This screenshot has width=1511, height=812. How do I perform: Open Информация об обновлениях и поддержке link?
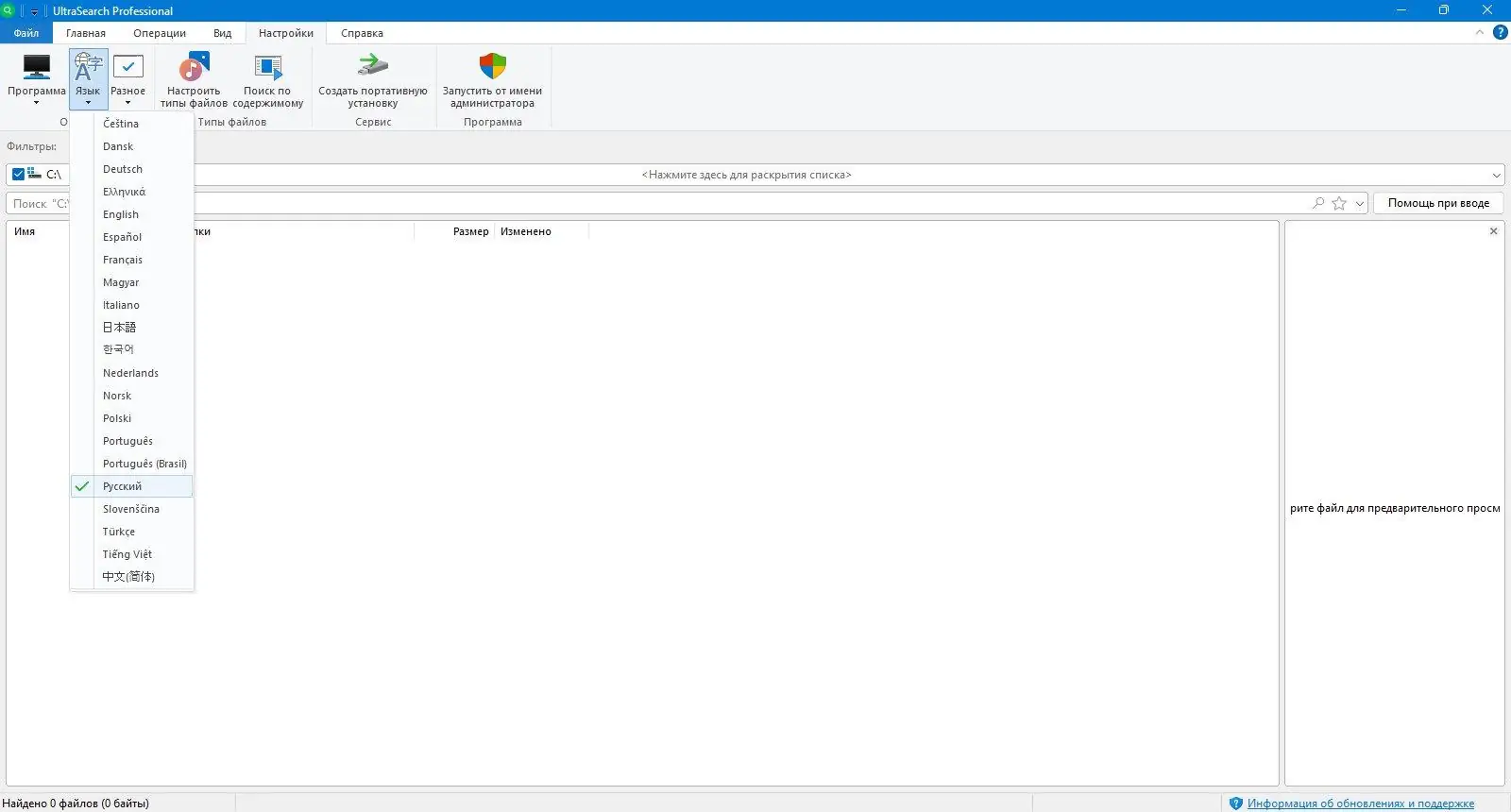[1360, 804]
